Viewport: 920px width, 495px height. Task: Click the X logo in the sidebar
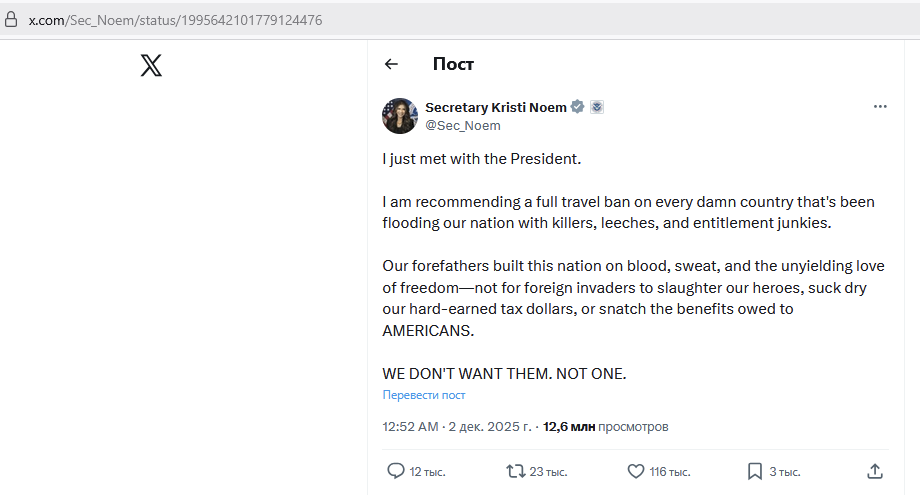click(151, 66)
